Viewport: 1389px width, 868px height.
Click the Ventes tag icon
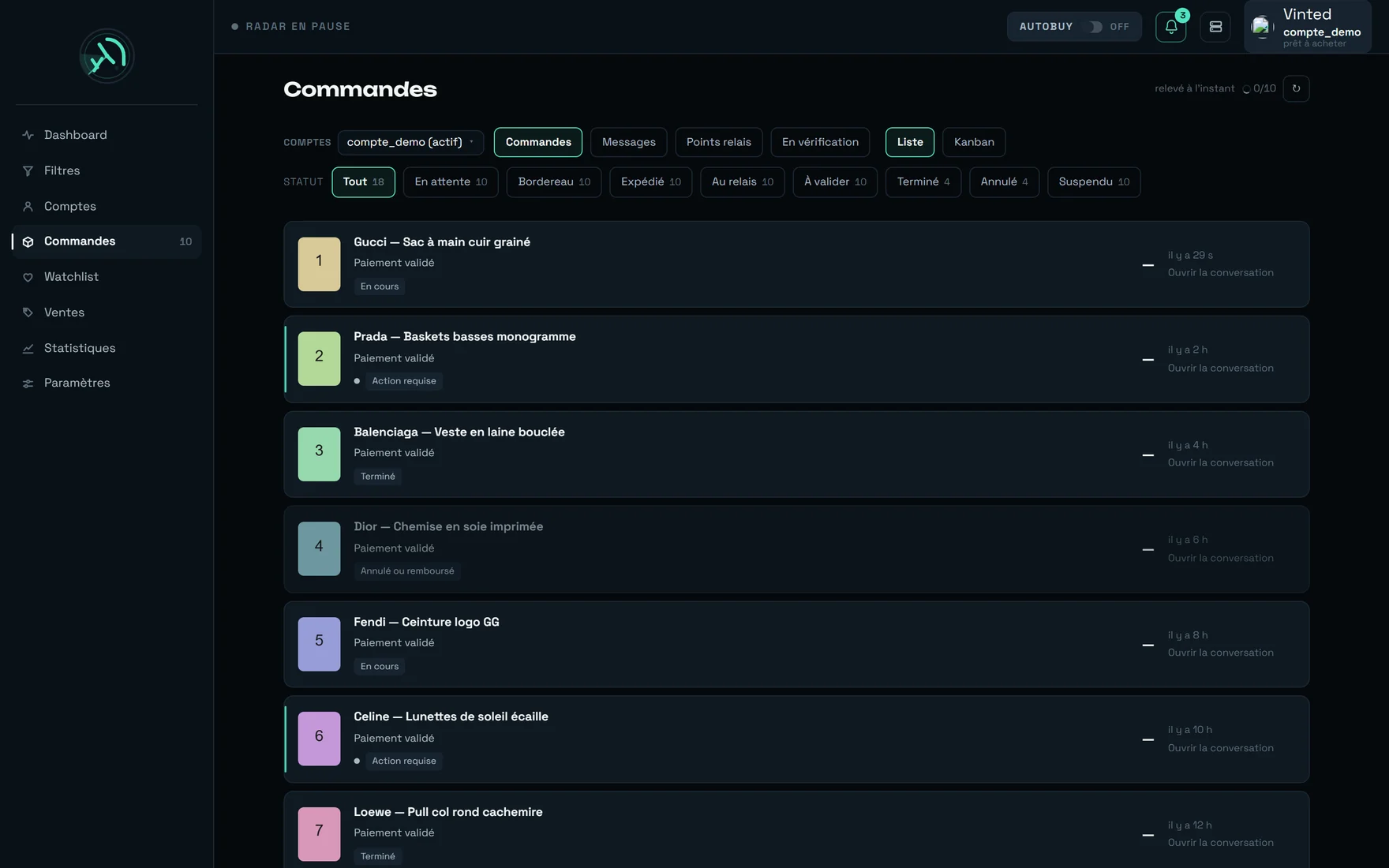(x=28, y=312)
